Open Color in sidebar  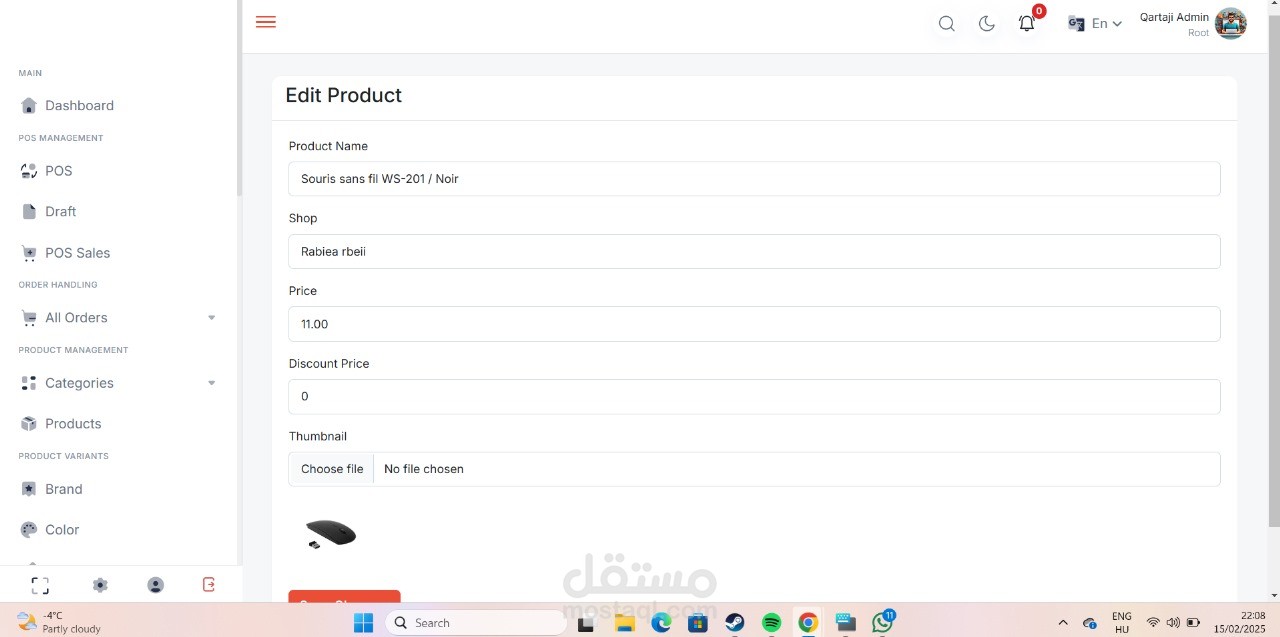pos(62,530)
